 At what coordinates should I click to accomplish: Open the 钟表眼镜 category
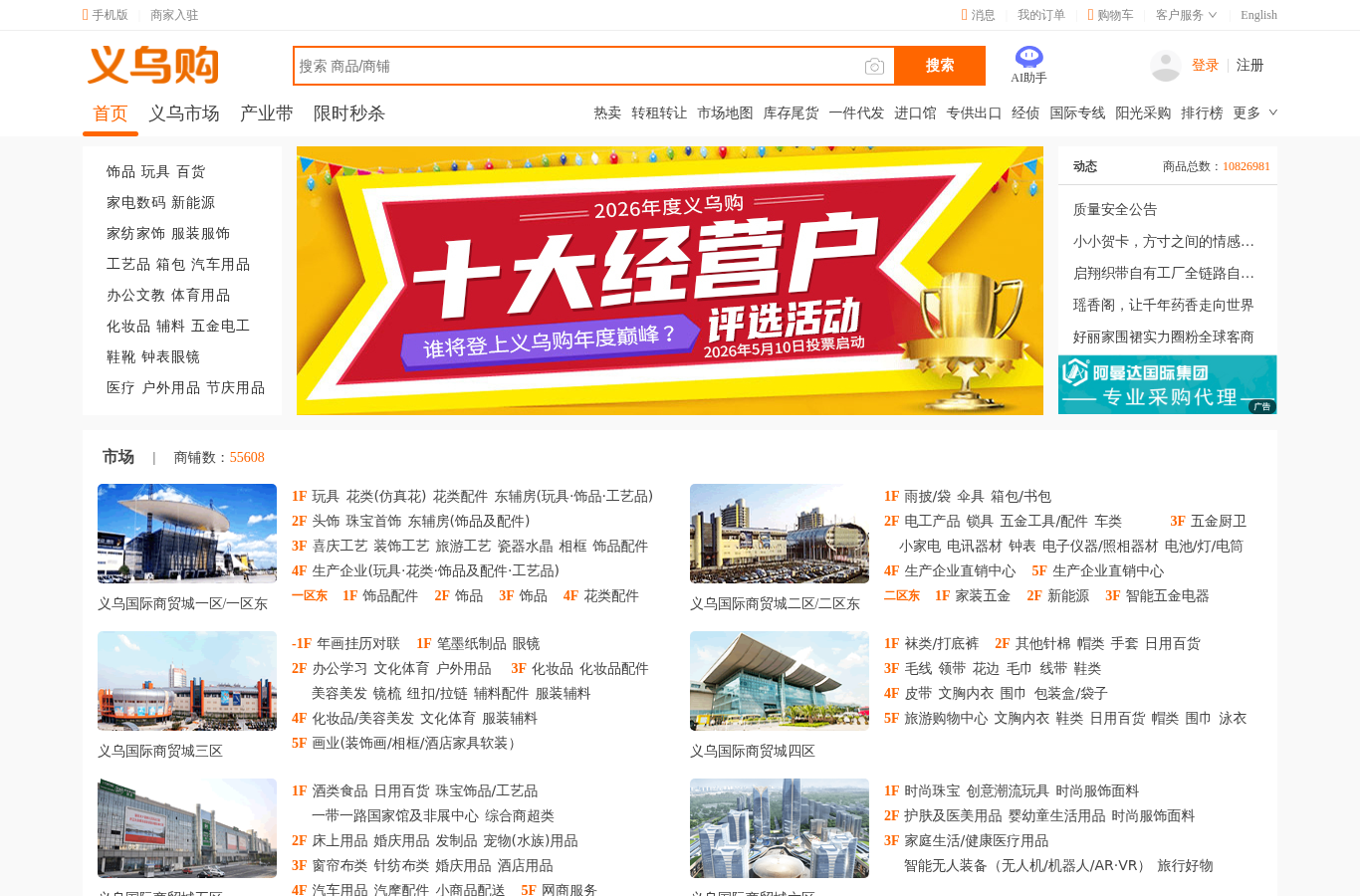tap(170, 356)
